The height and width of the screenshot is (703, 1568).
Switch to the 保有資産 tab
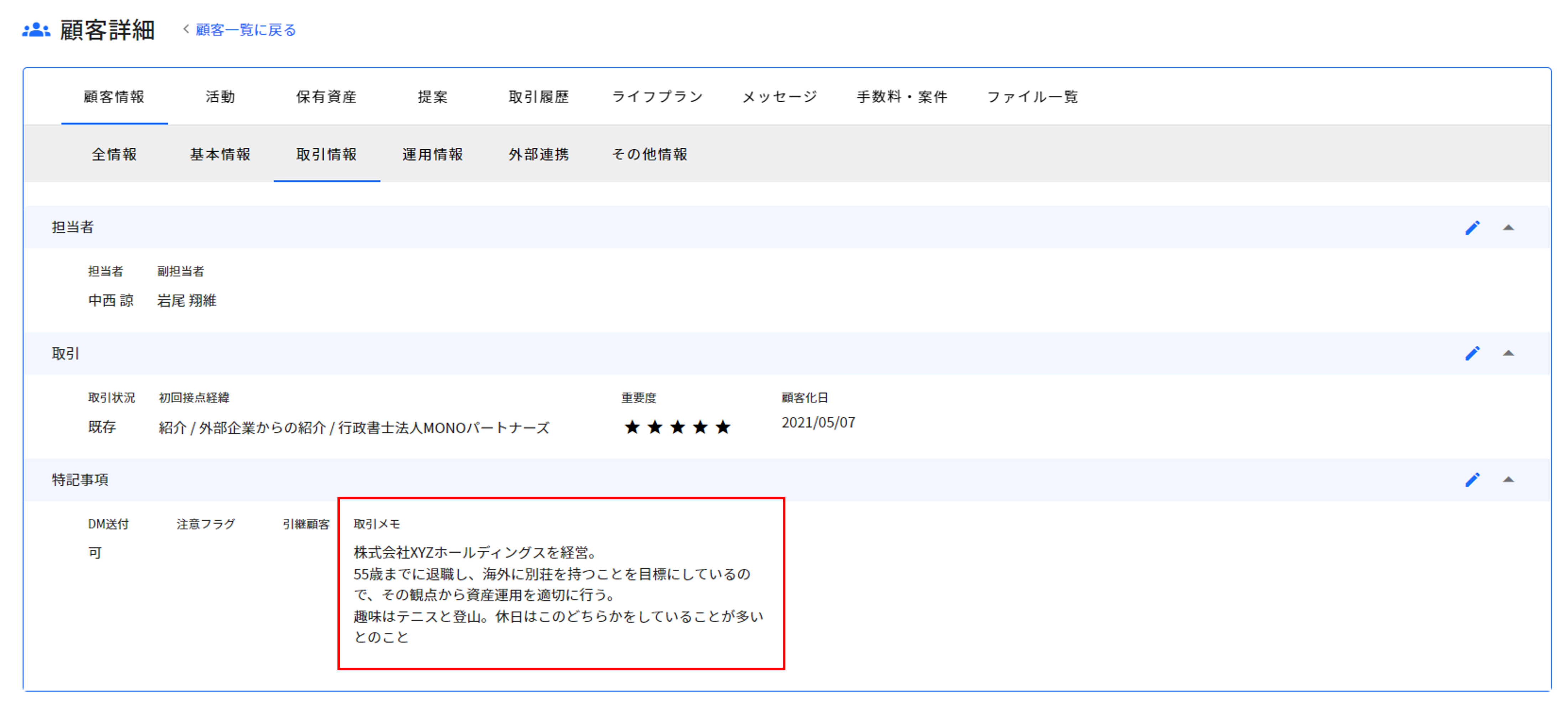point(326,97)
